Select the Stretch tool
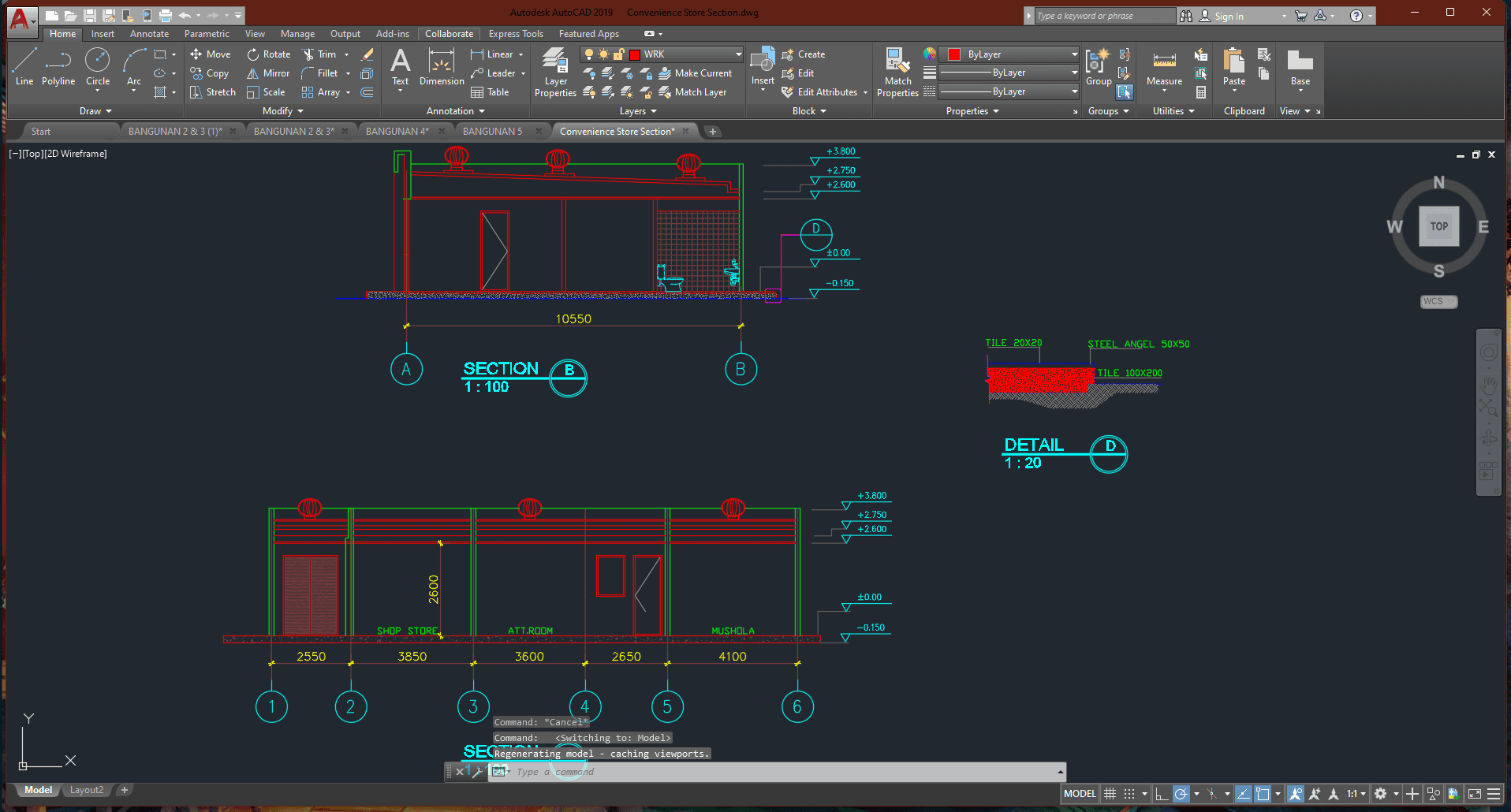The height and width of the screenshot is (812, 1511). tap(213, 92)
